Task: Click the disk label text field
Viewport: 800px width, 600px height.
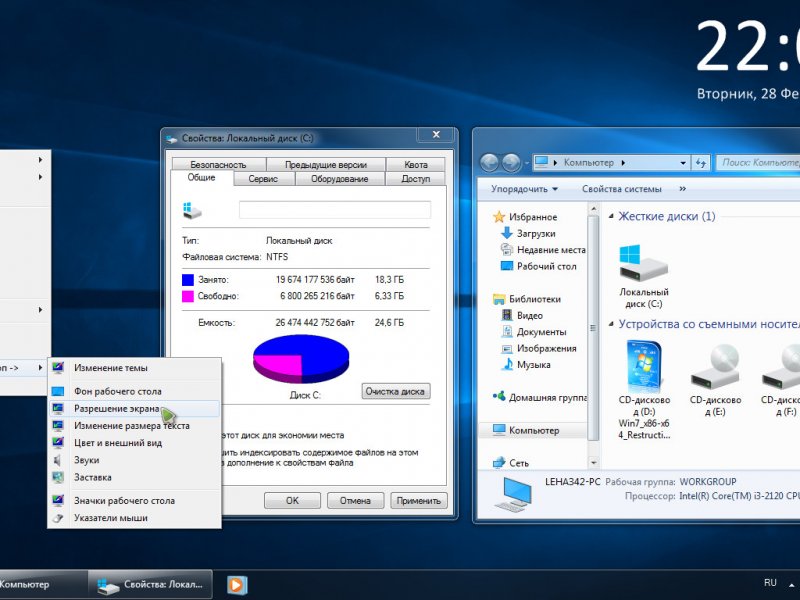Action: (x=334, y=210)
